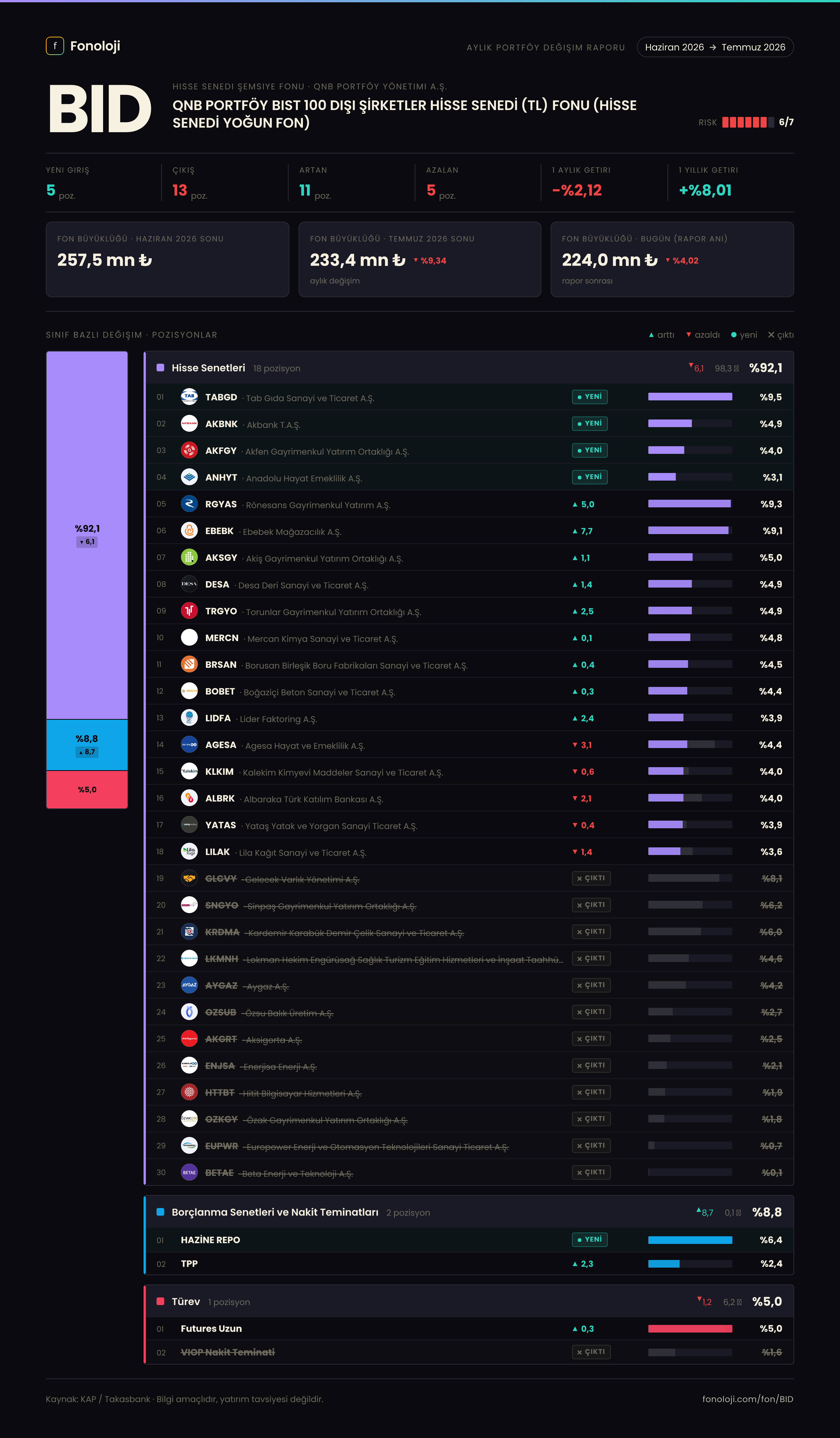Click the Artan 11 poz. stat
Screen dimensions: 840x1438
click(x=315, y=183)
